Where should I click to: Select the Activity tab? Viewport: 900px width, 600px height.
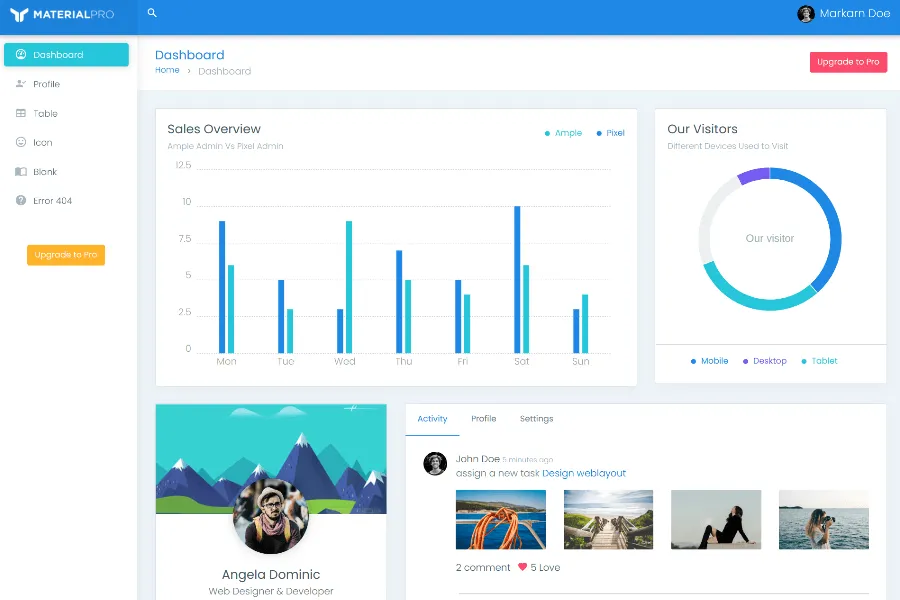coord(432,419)
